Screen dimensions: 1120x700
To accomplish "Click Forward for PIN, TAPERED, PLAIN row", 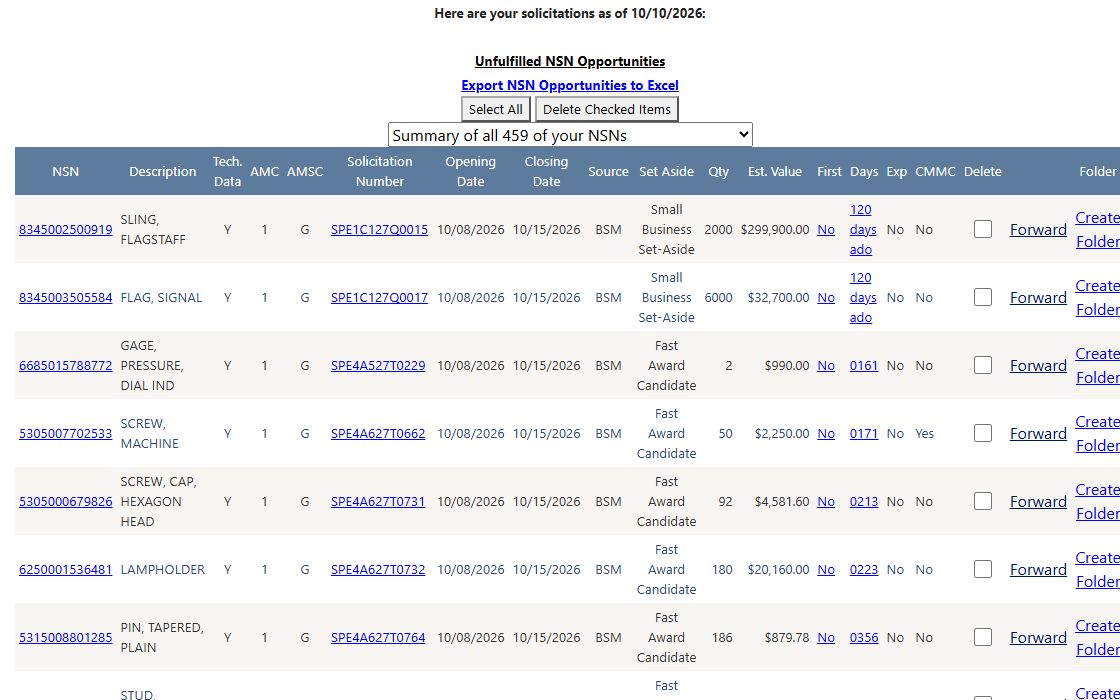I will pos(1038,637).
